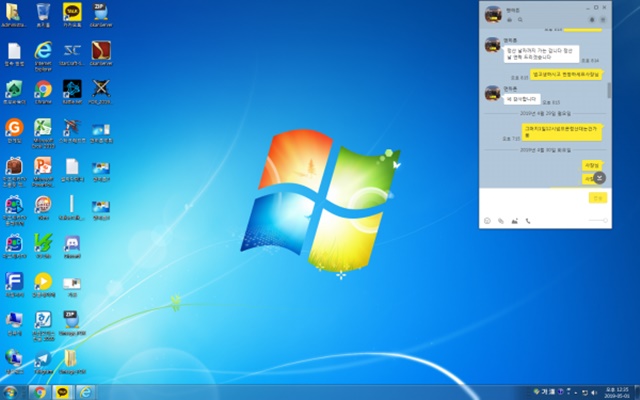Screen dimensions: 640x400
Task: Launch the yellow play-button media player shortcut
Action: click(x=43, y=284)
